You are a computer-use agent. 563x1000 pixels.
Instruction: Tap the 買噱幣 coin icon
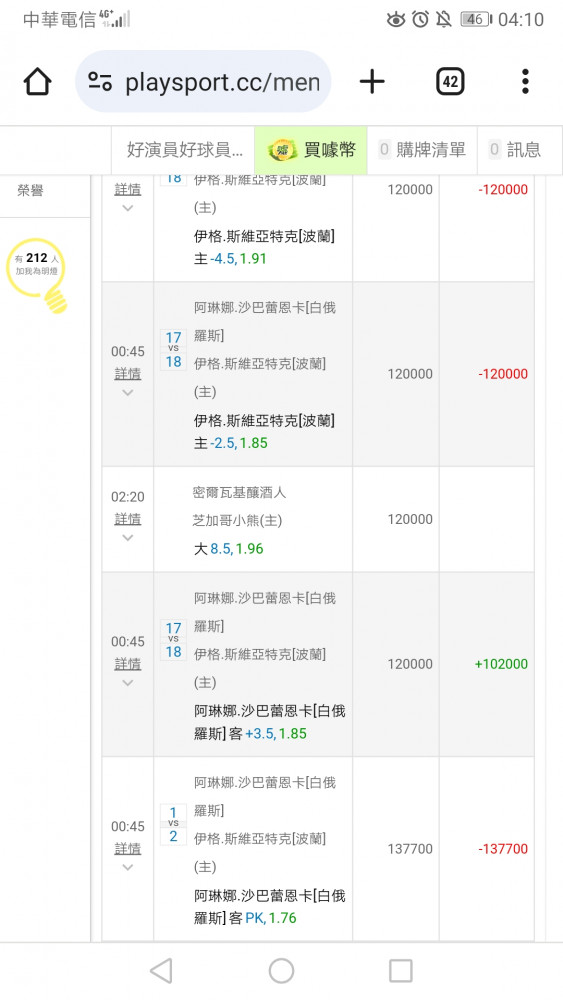[x=282, y=151]
